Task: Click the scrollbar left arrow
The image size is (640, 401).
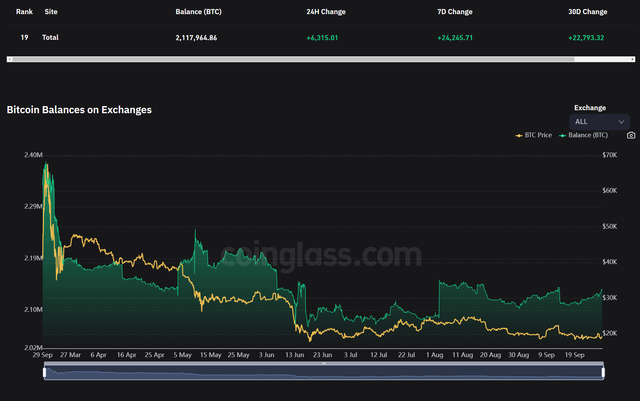Action: tap(9, 59)
